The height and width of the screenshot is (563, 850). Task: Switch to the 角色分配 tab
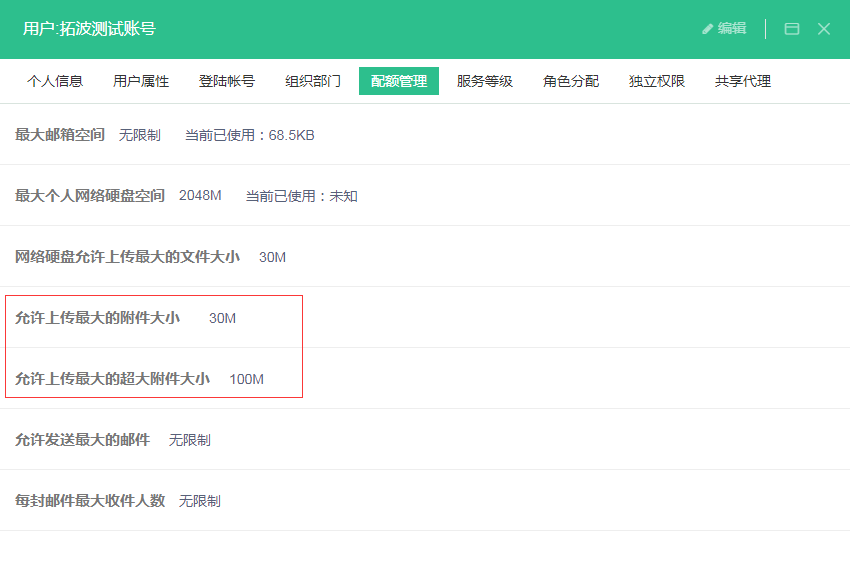click(x=571, y=81)
